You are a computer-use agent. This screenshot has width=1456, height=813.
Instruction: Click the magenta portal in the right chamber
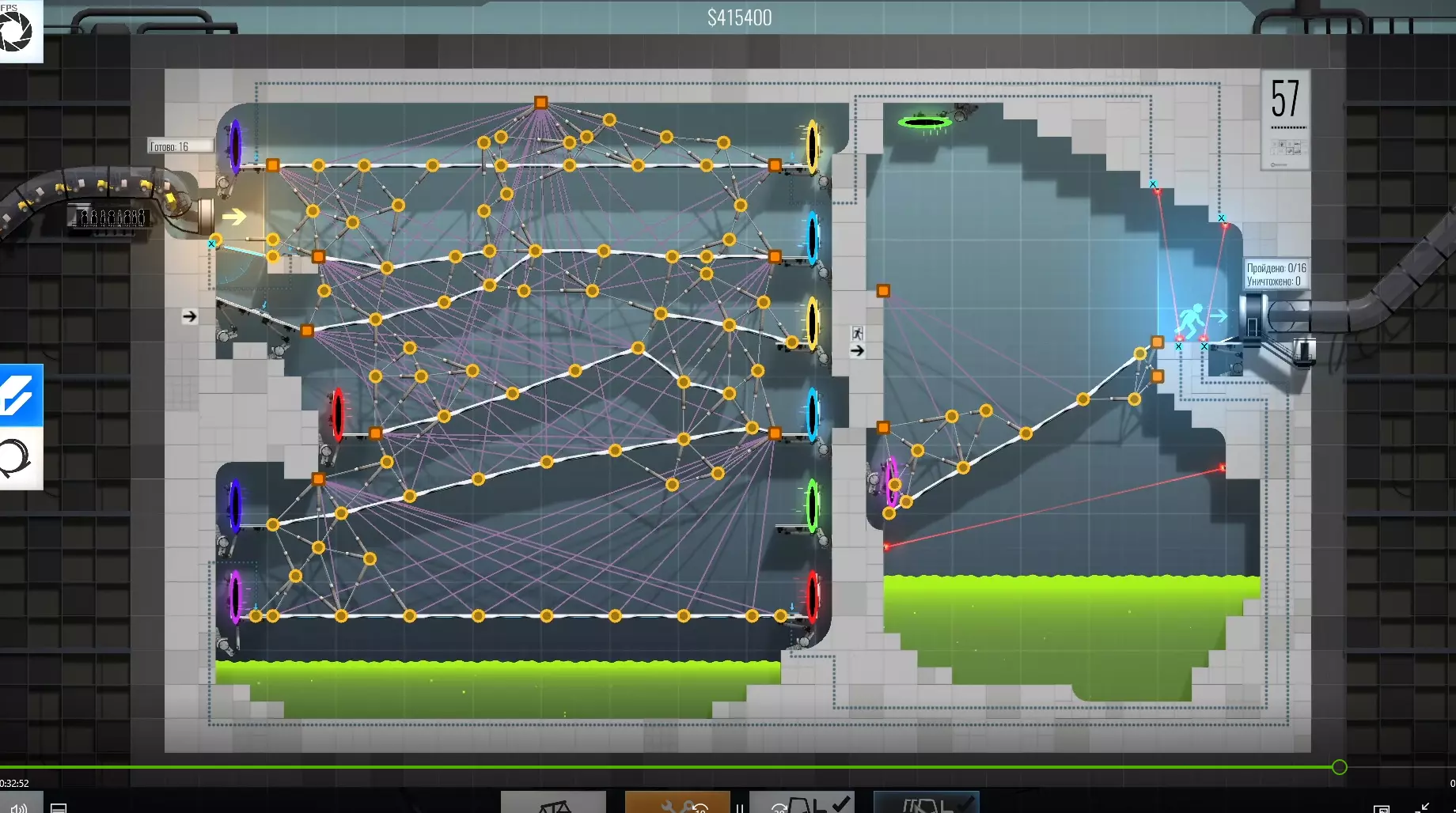(892, 482)
